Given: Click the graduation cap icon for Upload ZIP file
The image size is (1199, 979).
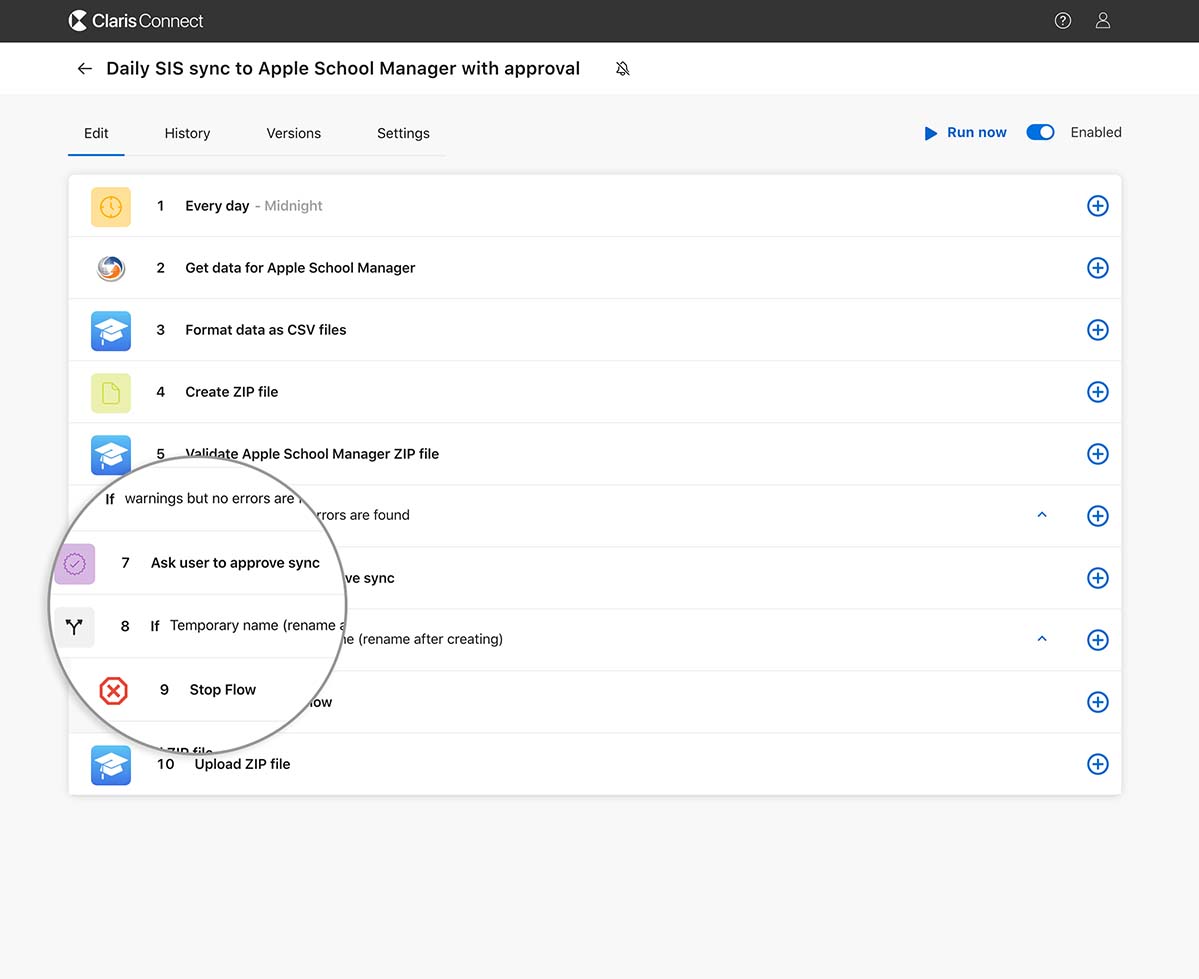Looking at the screenshot, I should click(x=111, y=765).
